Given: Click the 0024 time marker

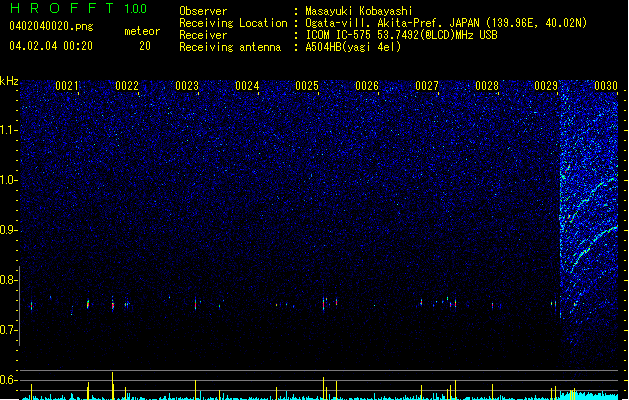Looking at the screenshot, I should pyautogui.click(x=247, y=86).
